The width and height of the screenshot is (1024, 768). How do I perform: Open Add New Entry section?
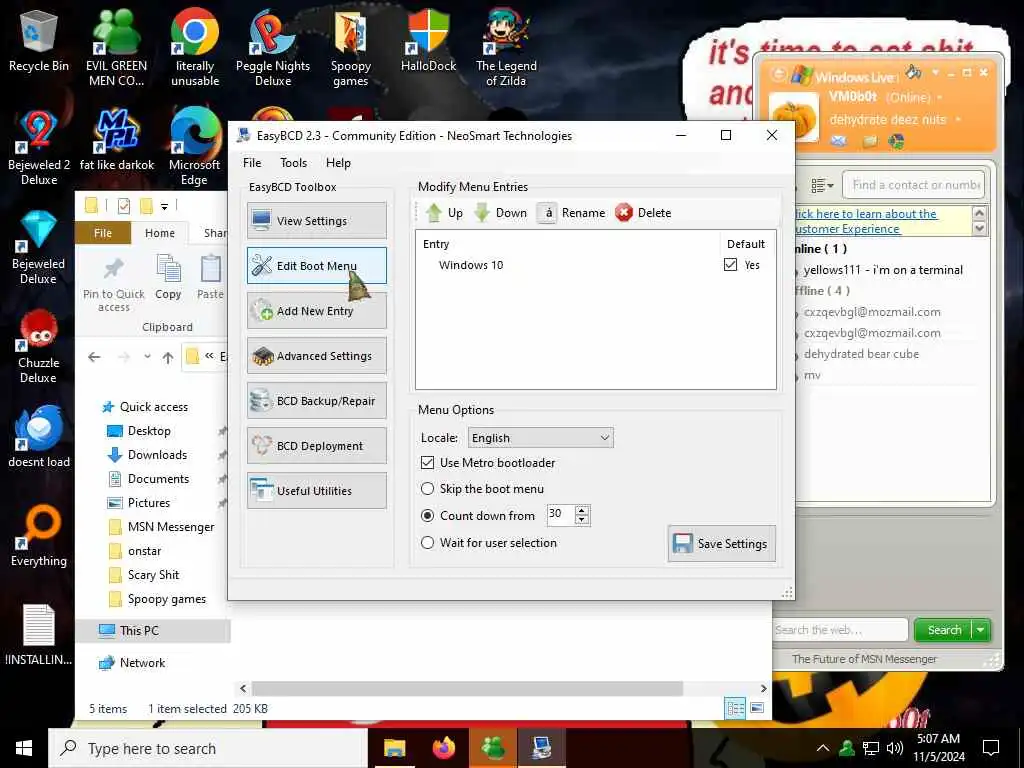[317, 311]
